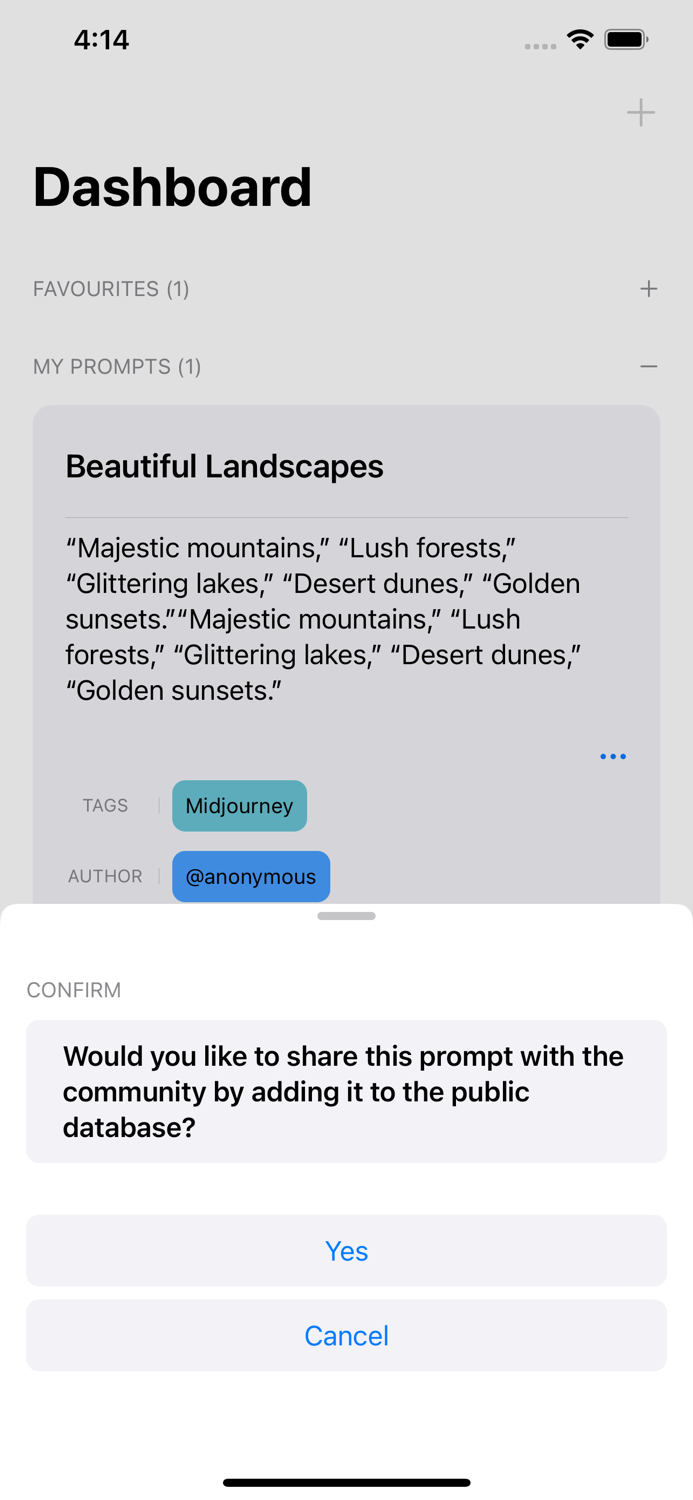Select the Midjourney tag
Screen dimensions: 693x1500
[239, 806]
